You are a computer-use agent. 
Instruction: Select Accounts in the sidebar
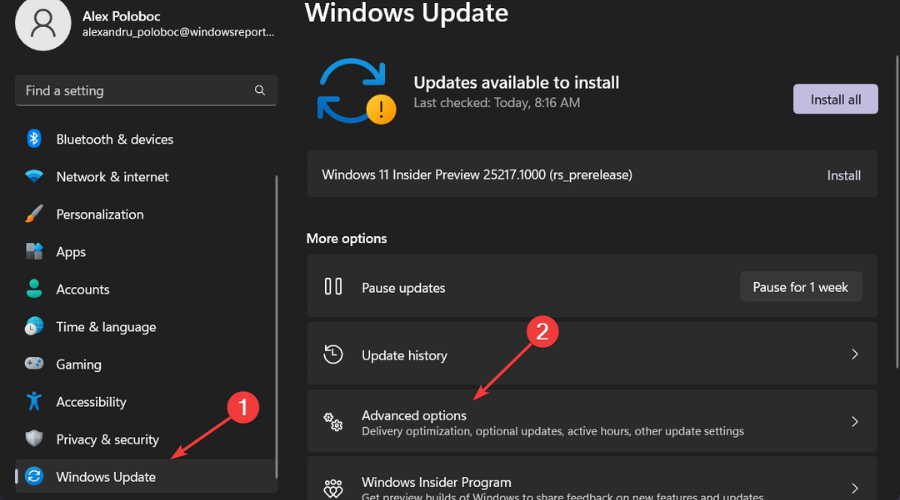tap(146, 289)
